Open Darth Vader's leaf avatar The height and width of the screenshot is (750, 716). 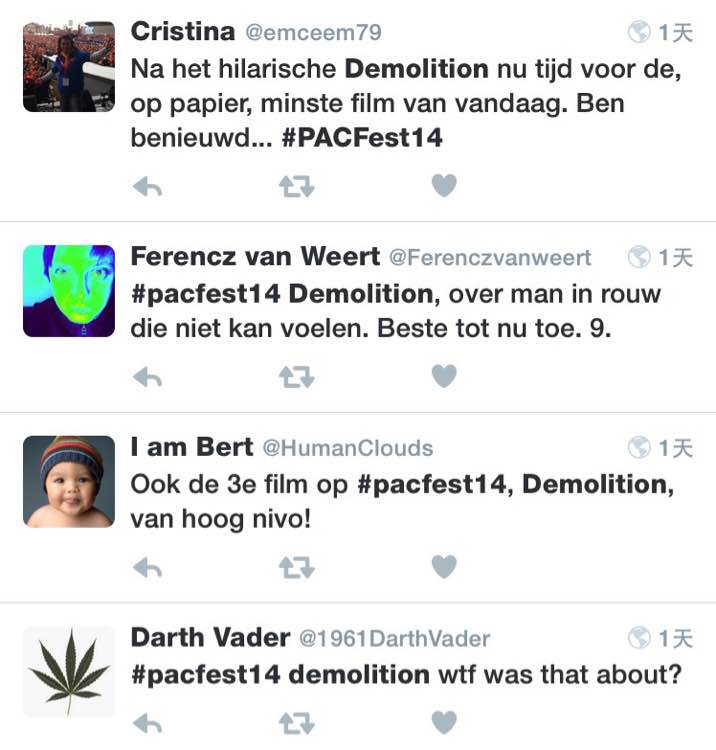[x=69, y=672]
